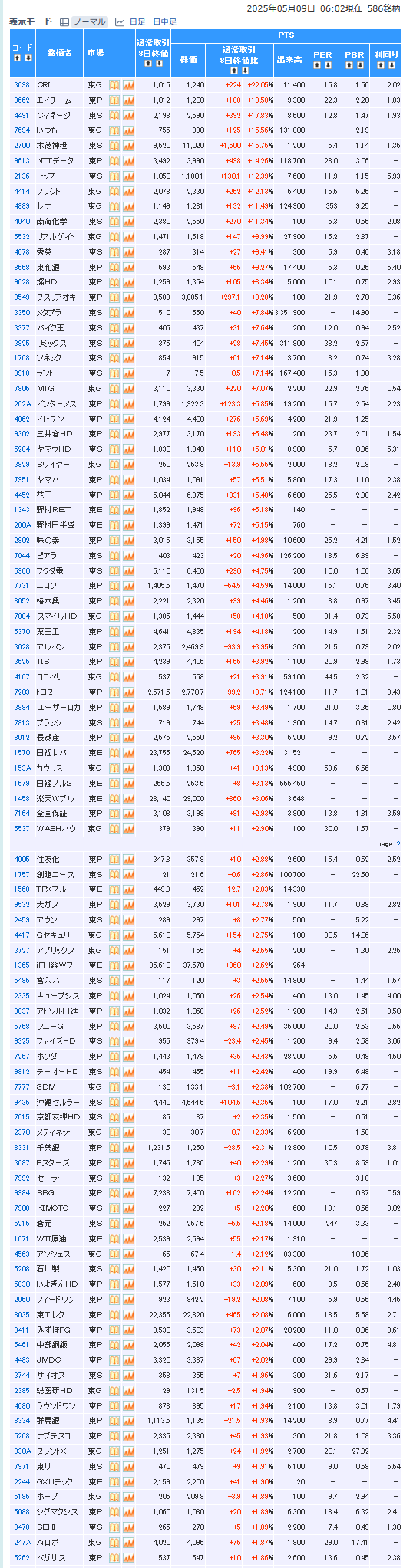Click the up-arrow sort icon under PBR

click(x=350, y=65)
